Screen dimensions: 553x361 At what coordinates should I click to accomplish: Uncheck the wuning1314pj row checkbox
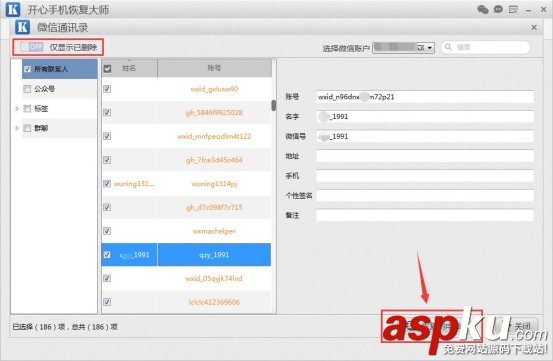pos(107,184)
